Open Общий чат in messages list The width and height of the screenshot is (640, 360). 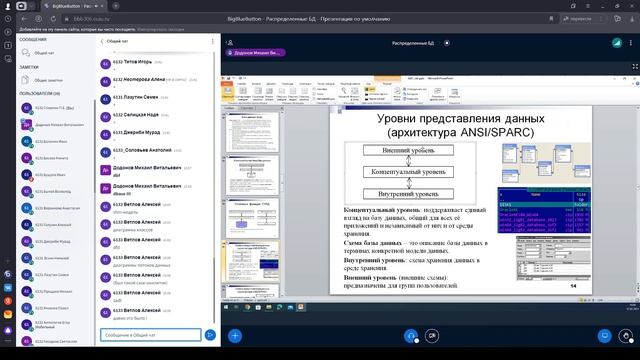coord(44,53)
